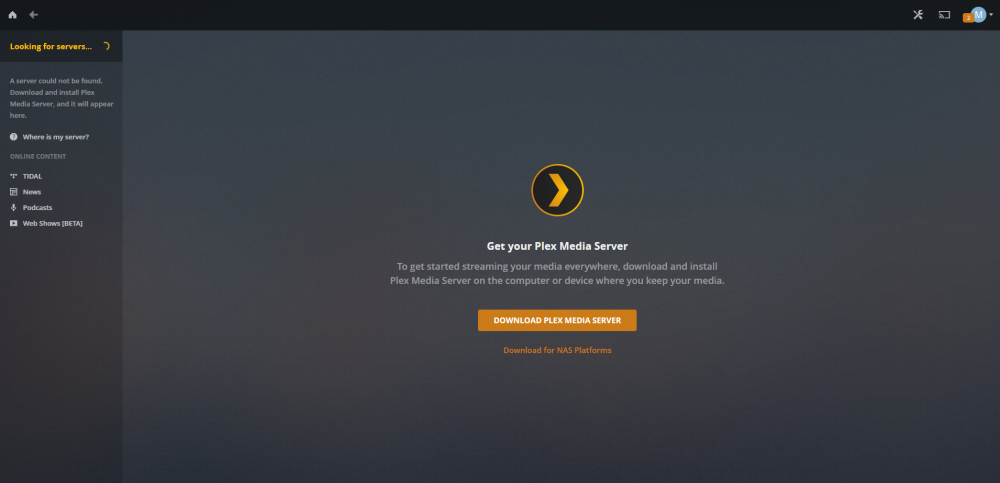Click the 'To get started streaming' description
The height and width of the screenshot is (483, 1000).
point(557,273)
